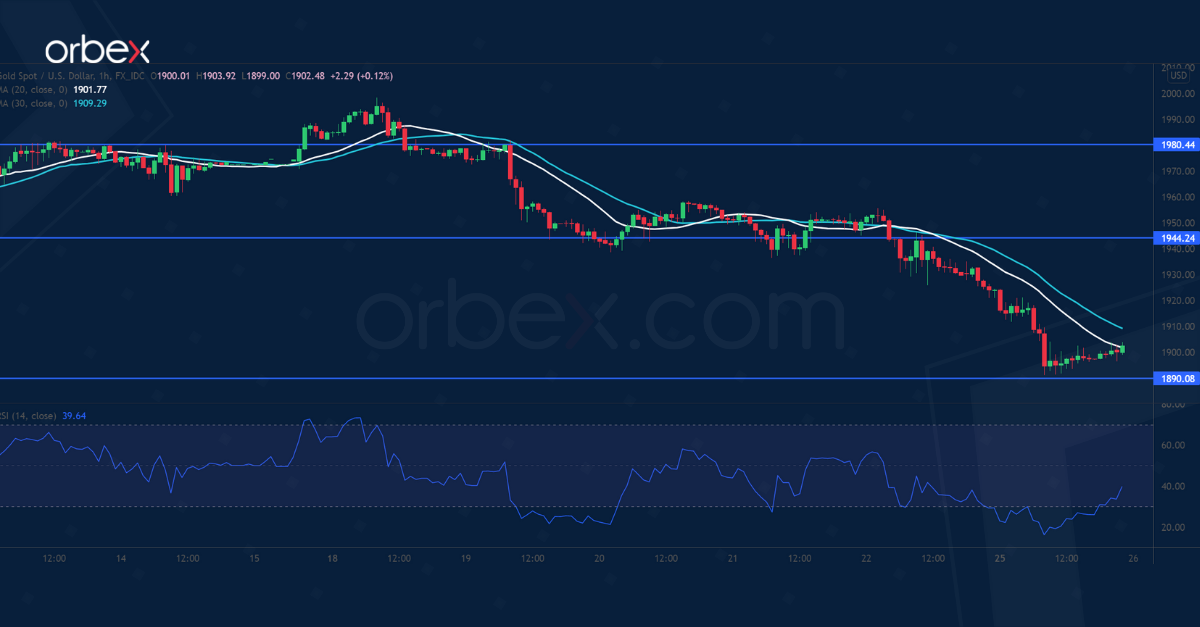Click the Orbex logo
1200x627 pixels.
pyautogui.click(x=96, y=50)
